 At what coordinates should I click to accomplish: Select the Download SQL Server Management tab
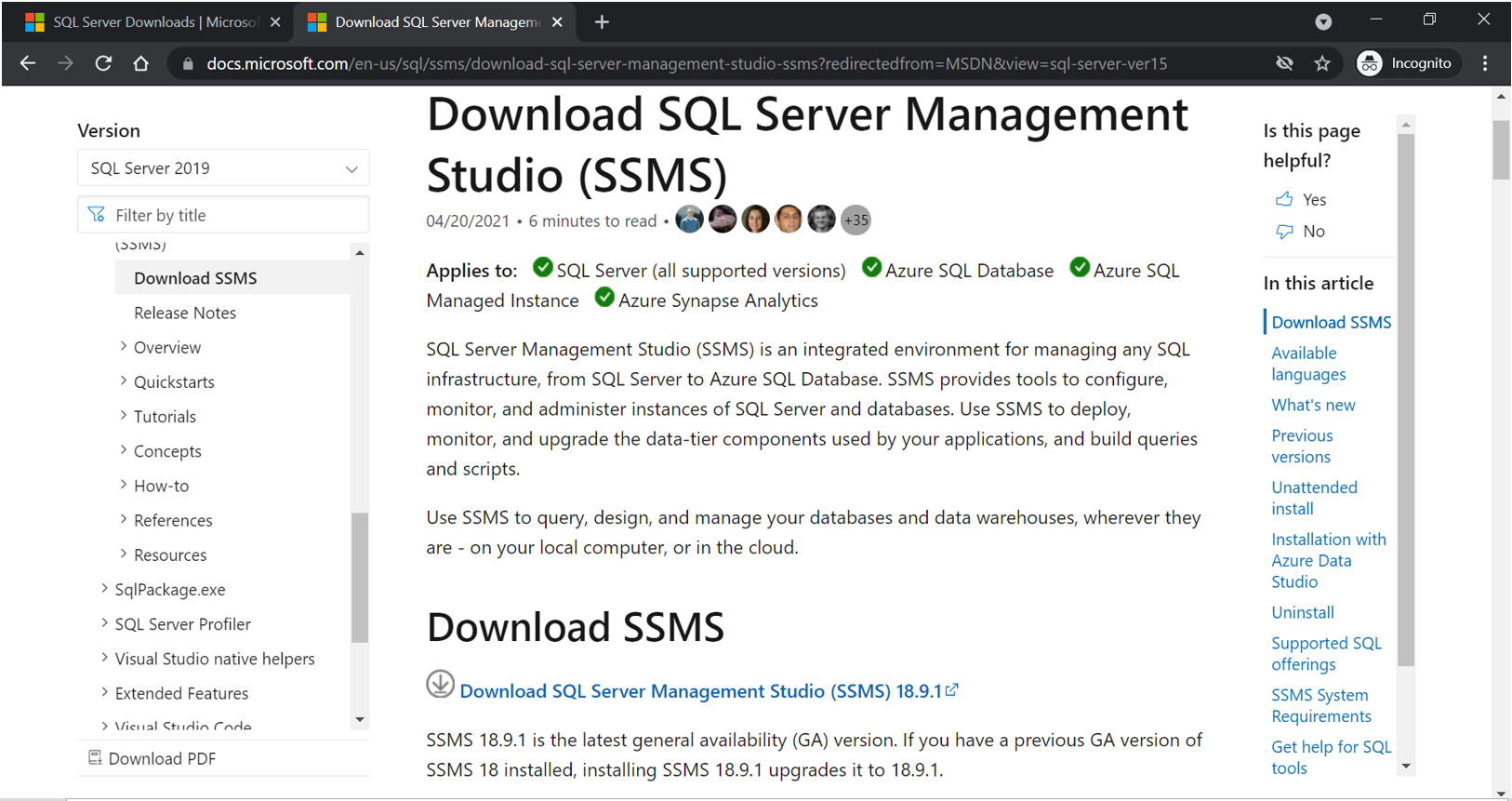pyautogui.click(x=435, y=22)
